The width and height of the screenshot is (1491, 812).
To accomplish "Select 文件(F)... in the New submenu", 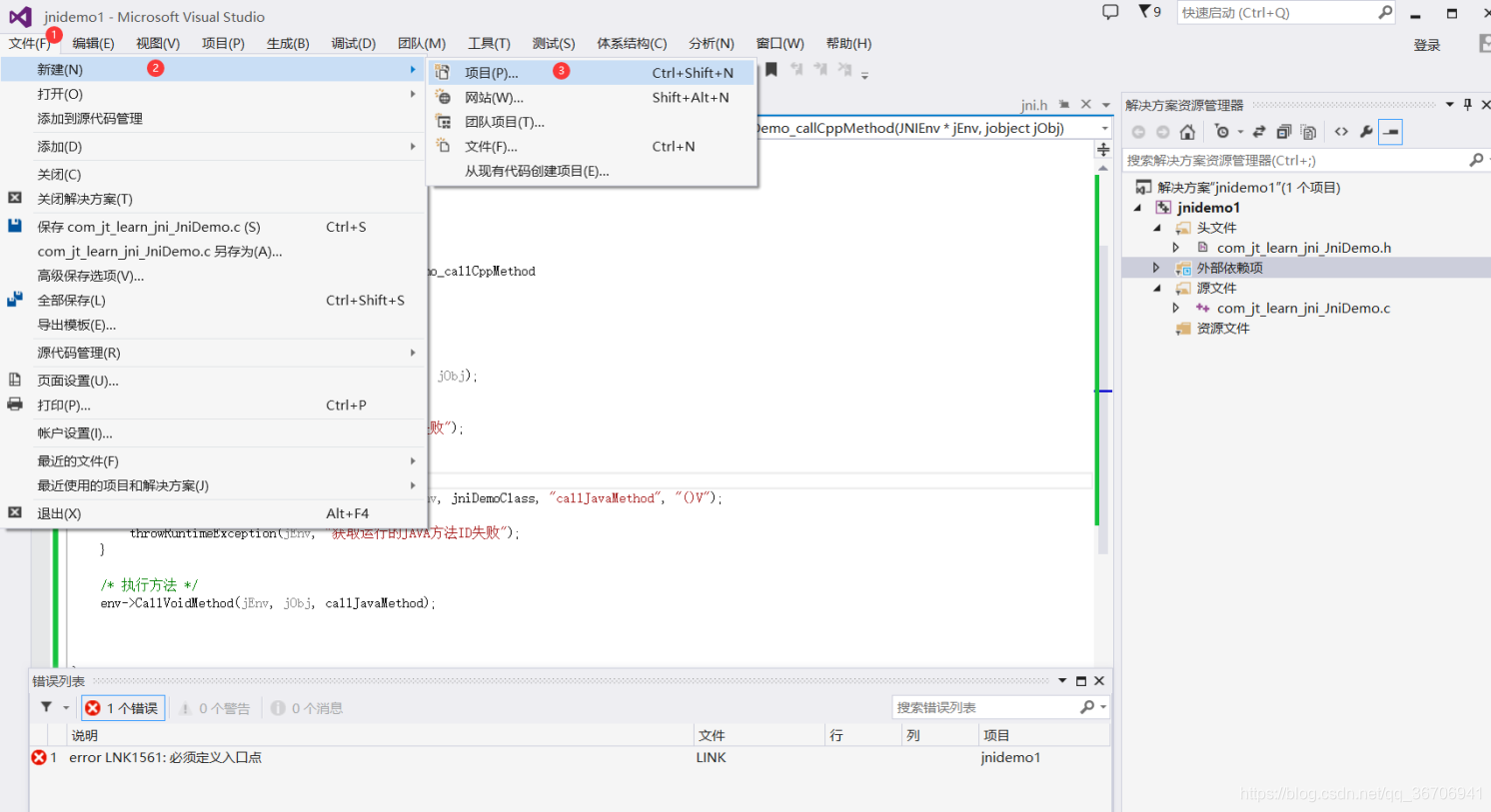I will click(592, 146).
